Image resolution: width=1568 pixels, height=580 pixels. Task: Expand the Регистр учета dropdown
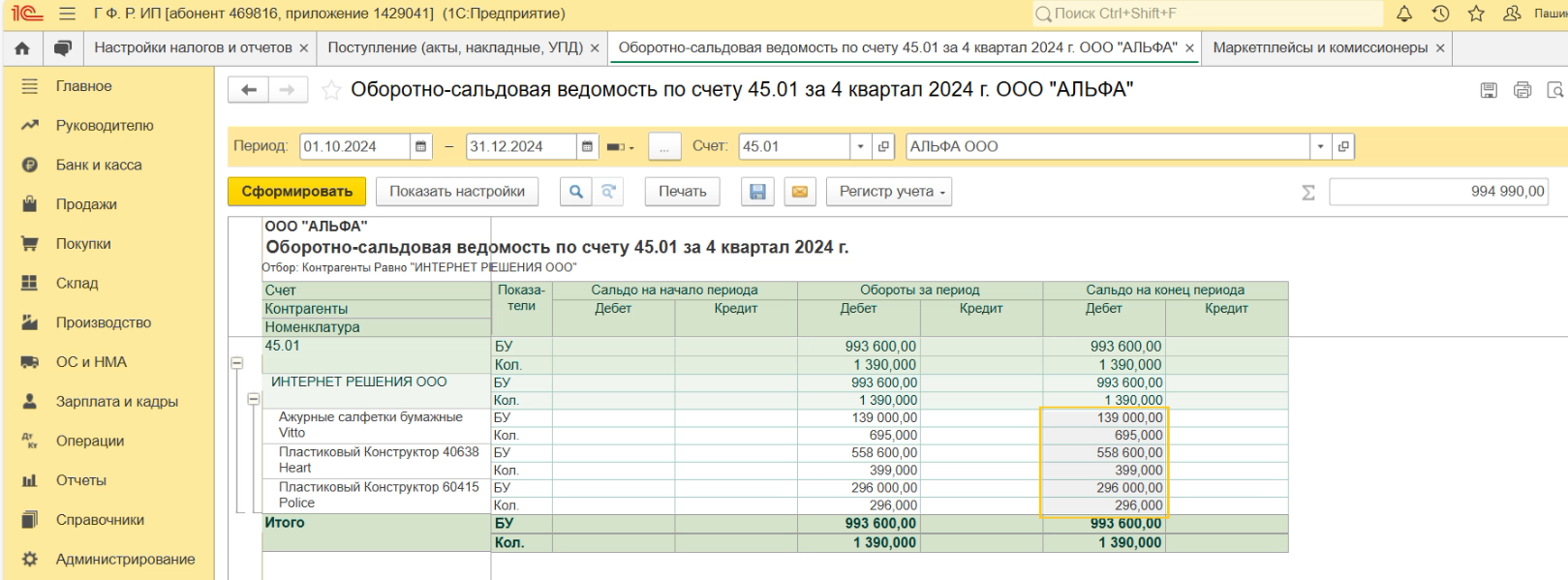tap(889, 192)
